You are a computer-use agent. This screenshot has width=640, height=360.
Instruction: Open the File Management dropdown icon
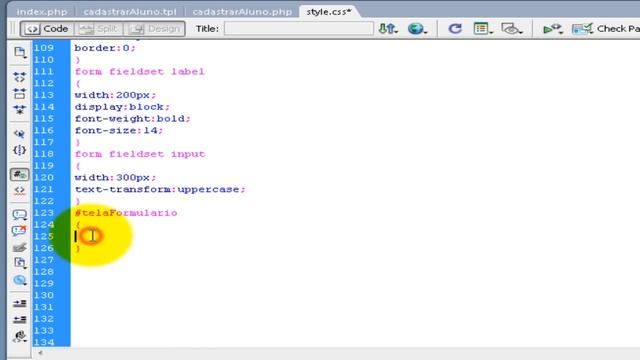[387, 29]
